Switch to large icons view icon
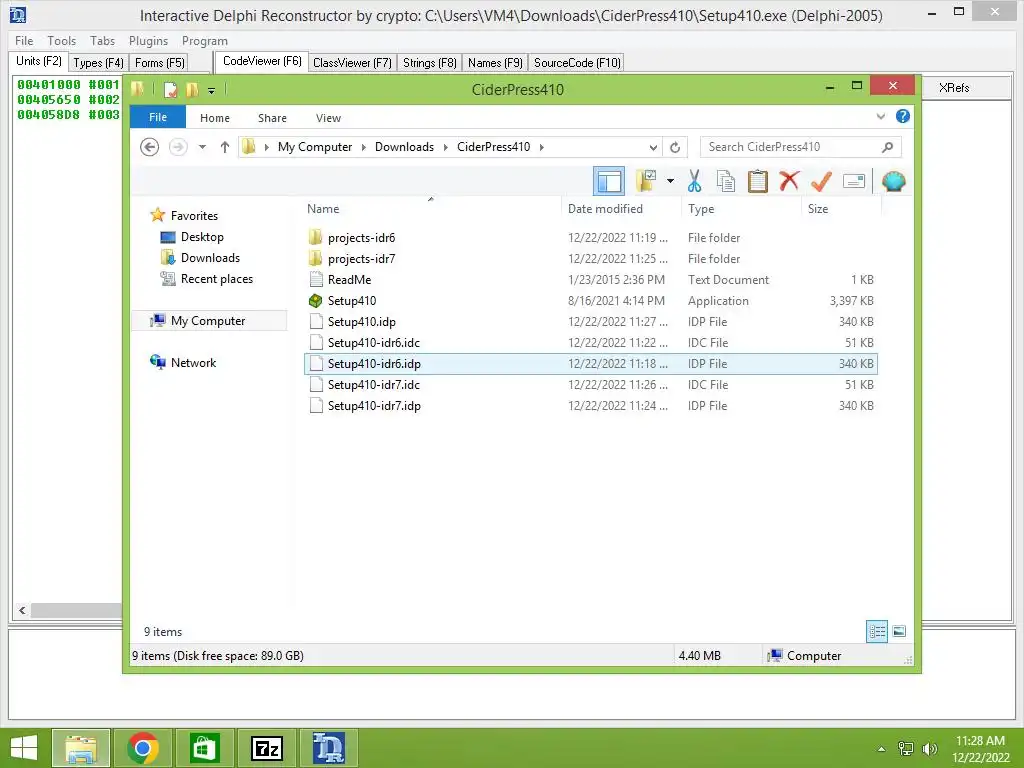 (x=899, y=631)
